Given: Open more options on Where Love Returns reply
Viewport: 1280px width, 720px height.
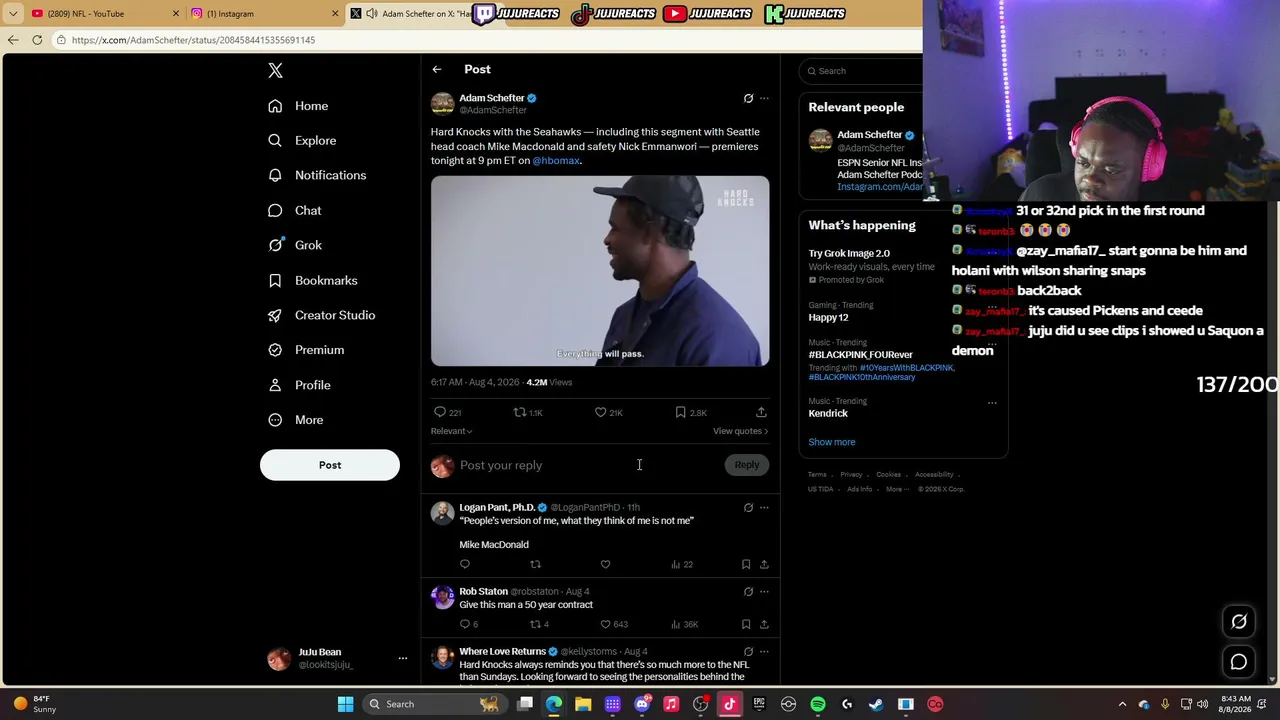Looking at the screenshot, I should 764,652.
